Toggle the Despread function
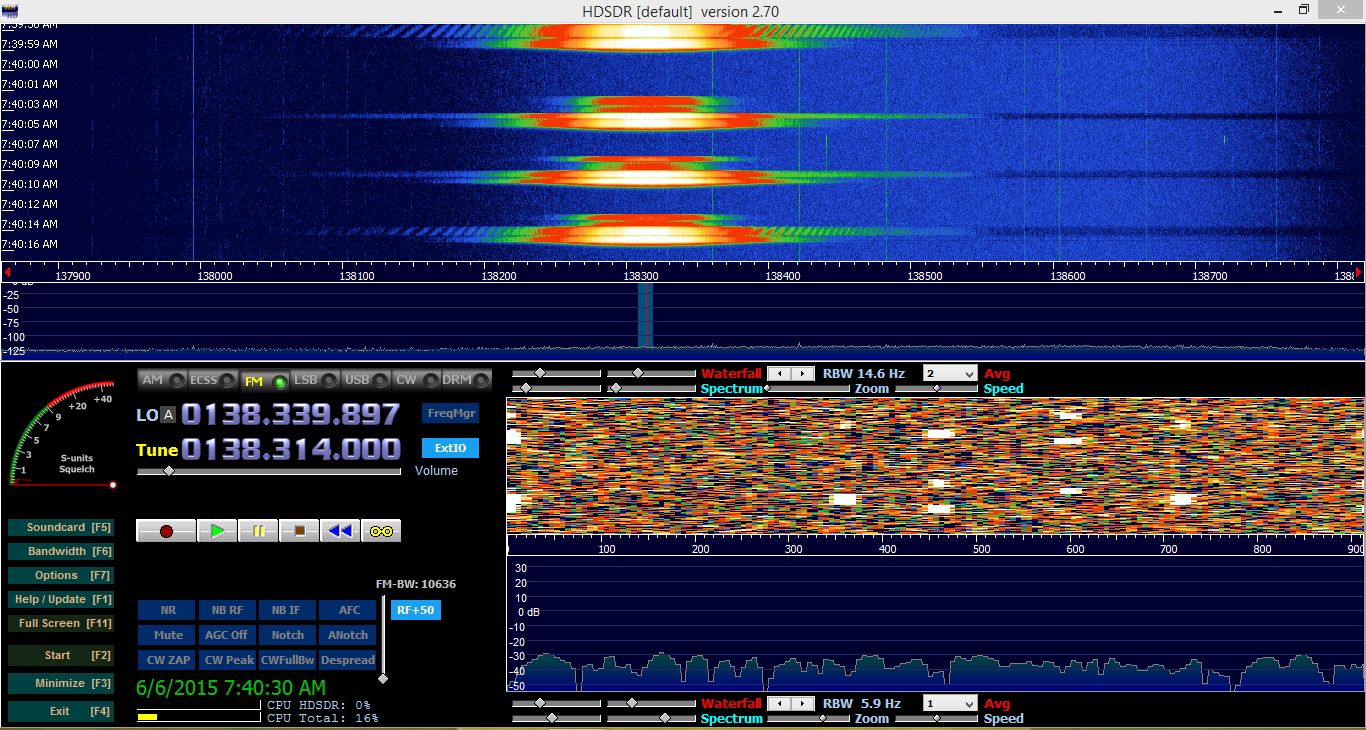 pos(348,660)
